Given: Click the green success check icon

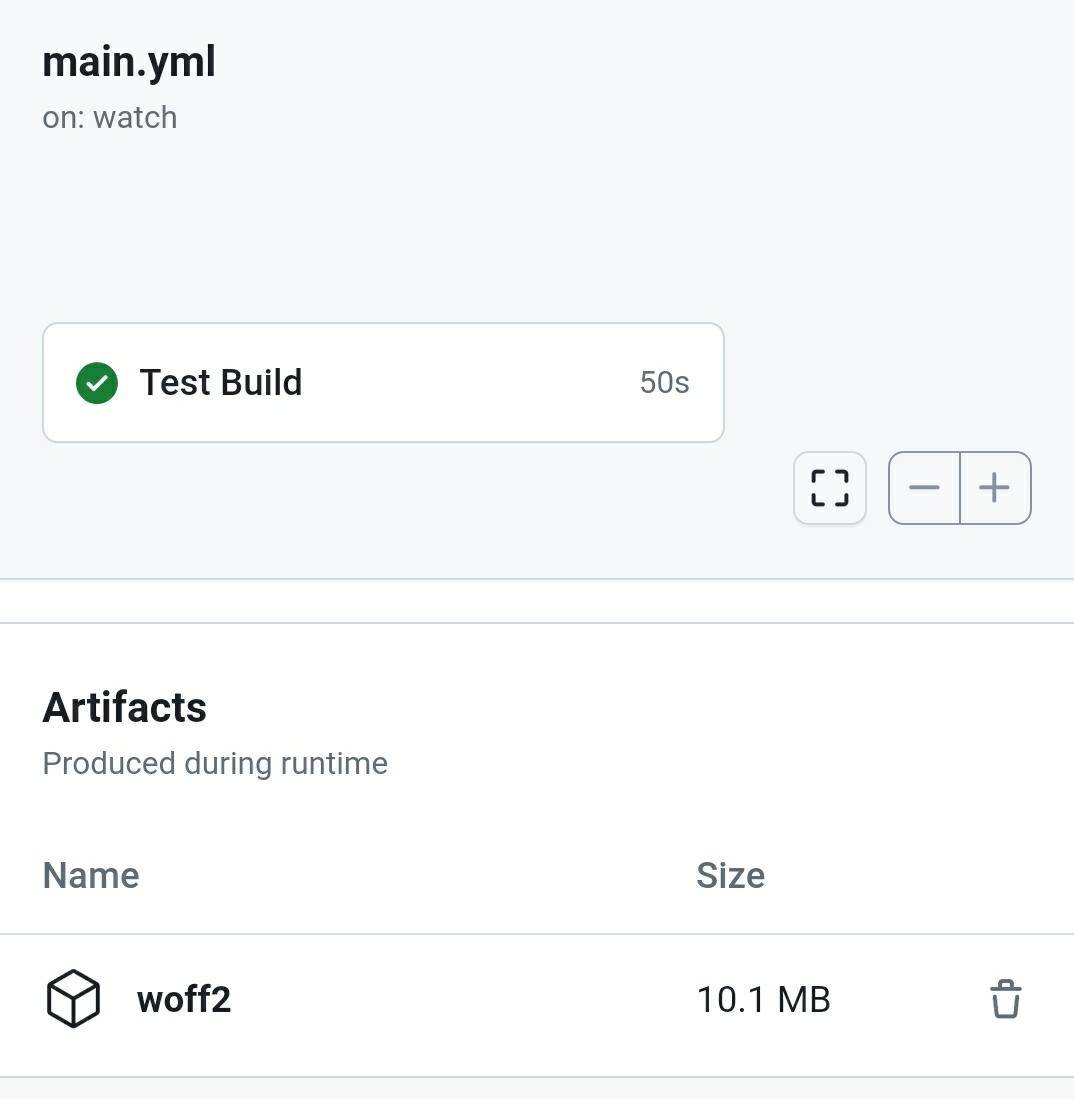Looking at the screenshot, I should (97, 383).
